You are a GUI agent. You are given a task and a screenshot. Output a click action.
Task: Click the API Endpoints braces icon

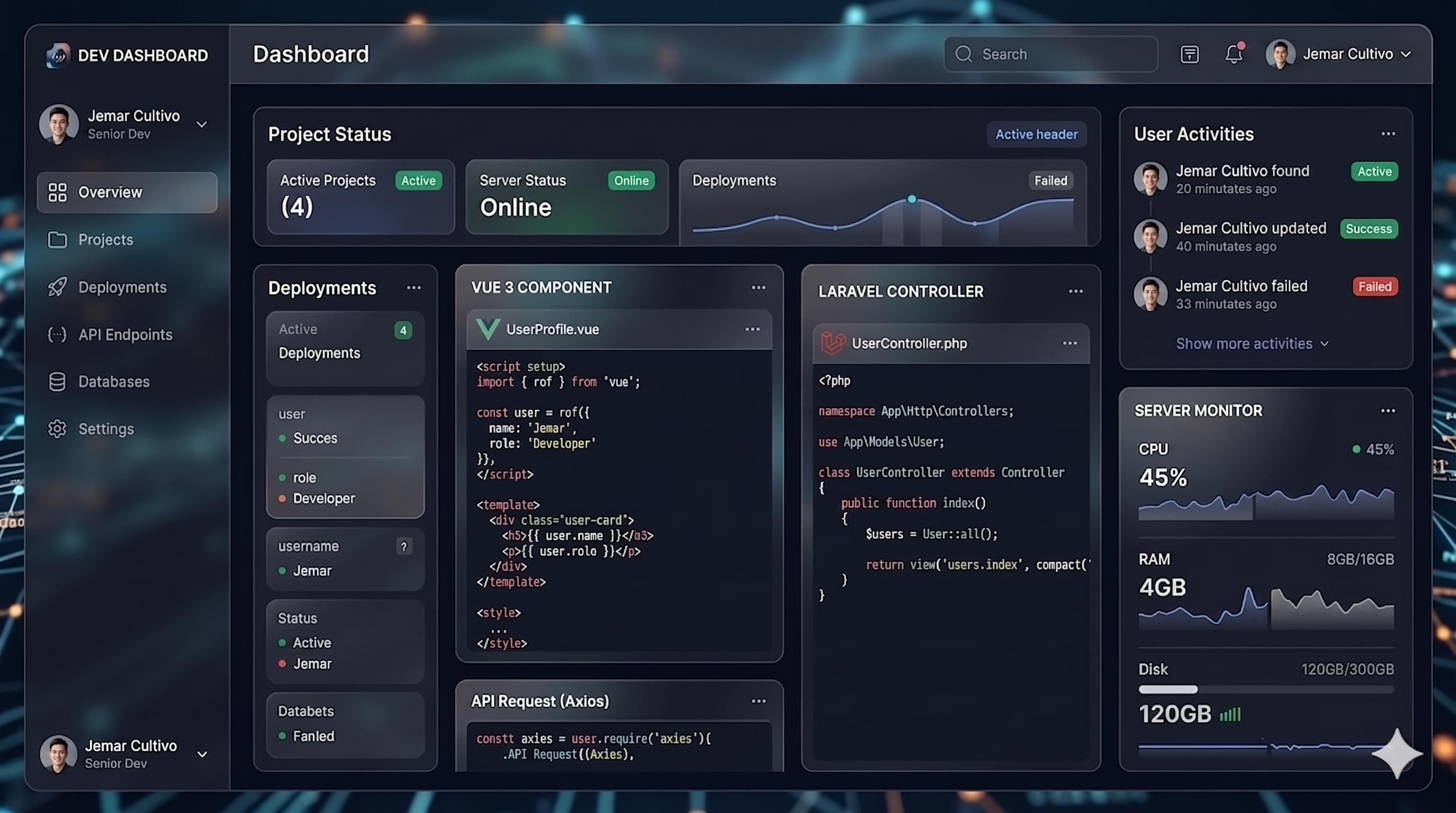tap(57, 335)
